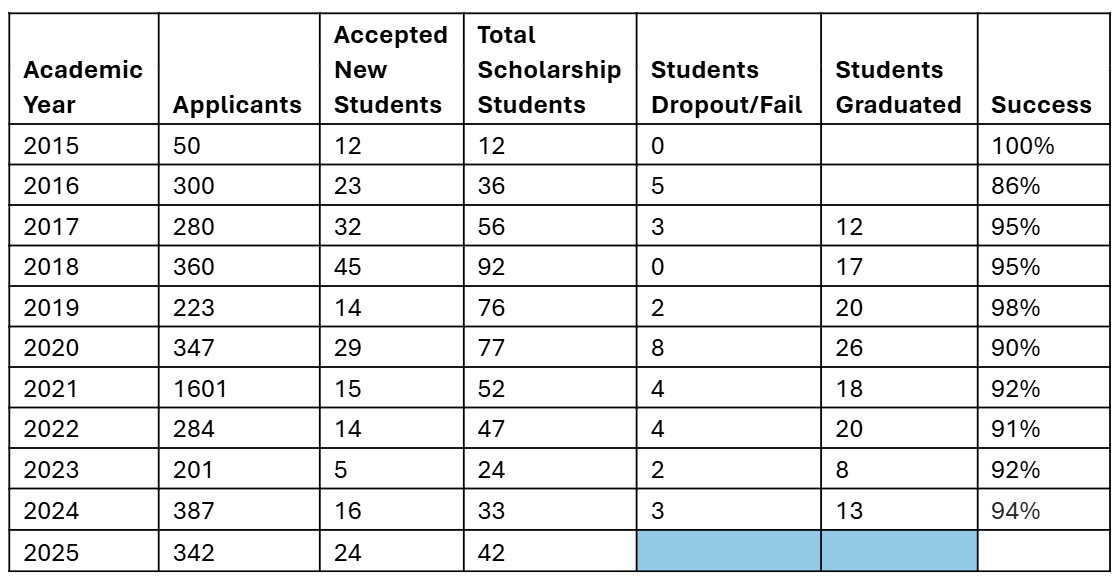Screen dimensions: 1118x580
Task: Select the empty Graduated cell for 2015
Action: click(899, 145)
